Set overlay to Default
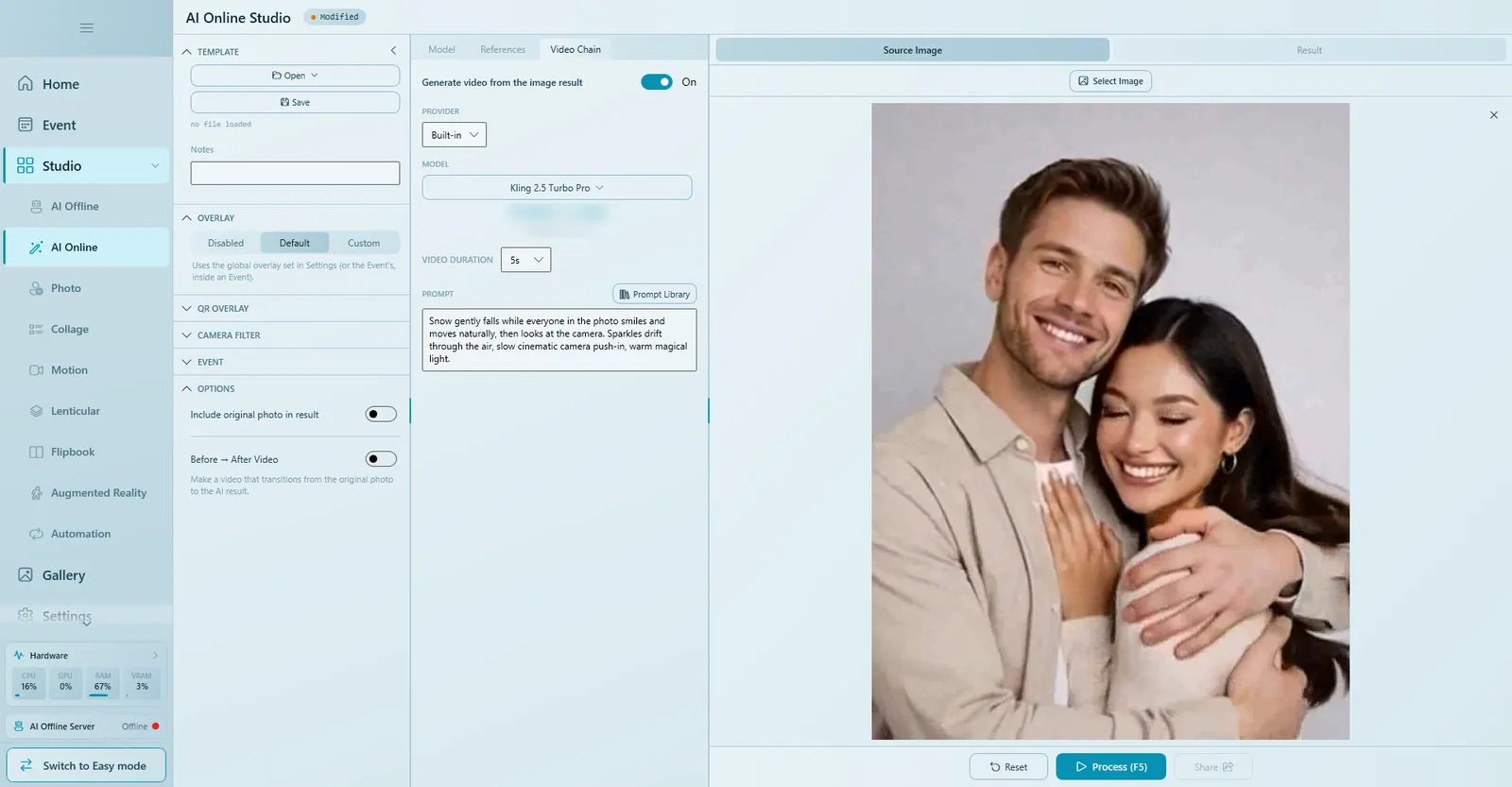This screenshot has width=1512, height=787. pyautogui.click(x=295, y=243)
